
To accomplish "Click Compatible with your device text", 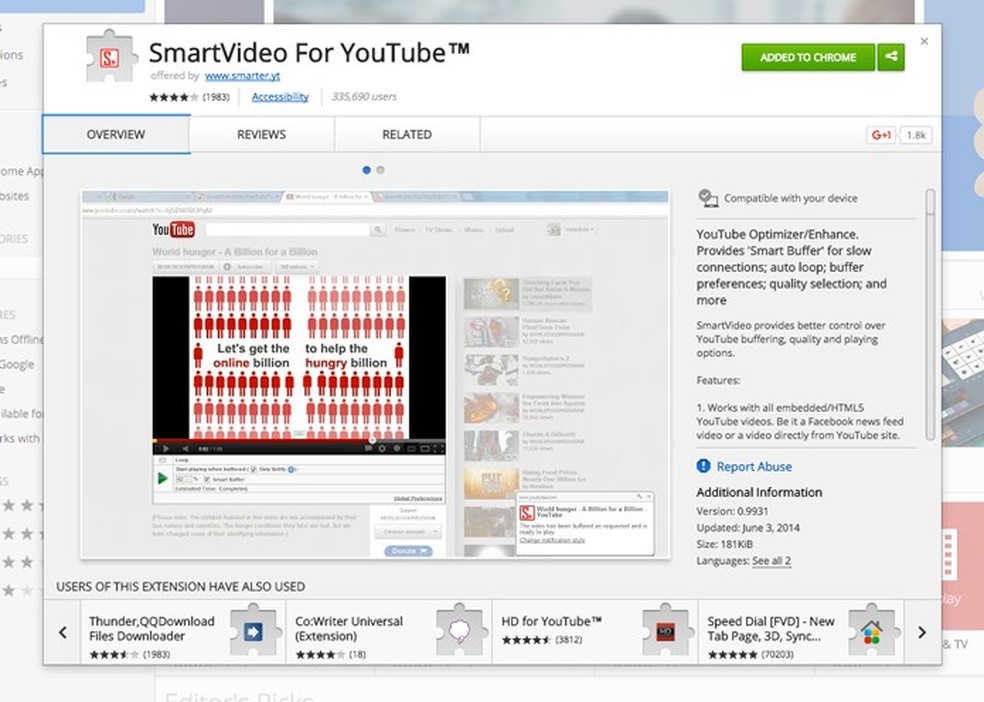I will 791,198.
